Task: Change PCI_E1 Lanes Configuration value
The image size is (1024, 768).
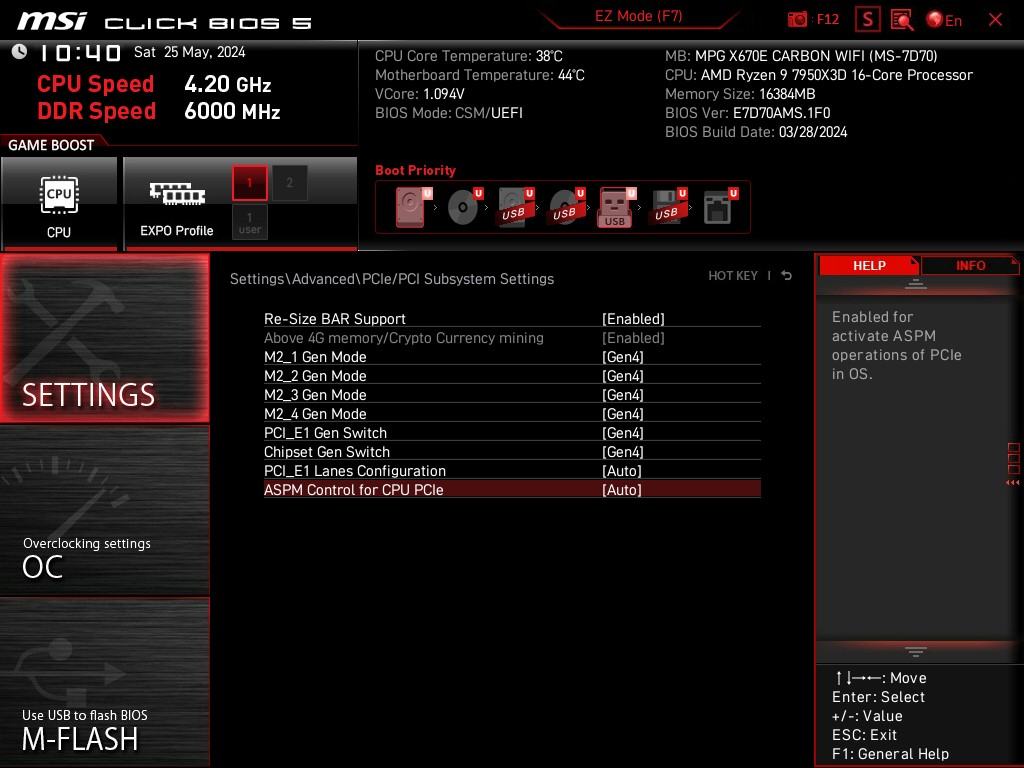Action: 621,470
